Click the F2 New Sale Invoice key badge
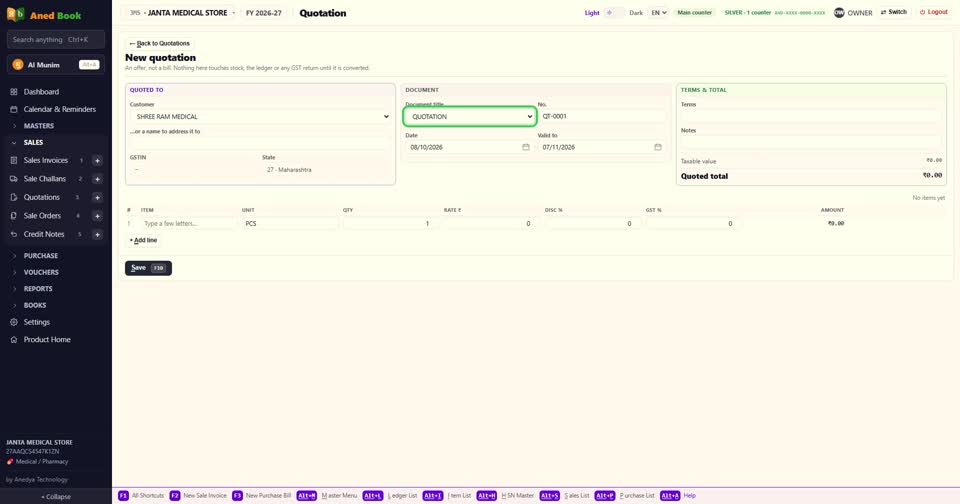 (x=174, y=495)
